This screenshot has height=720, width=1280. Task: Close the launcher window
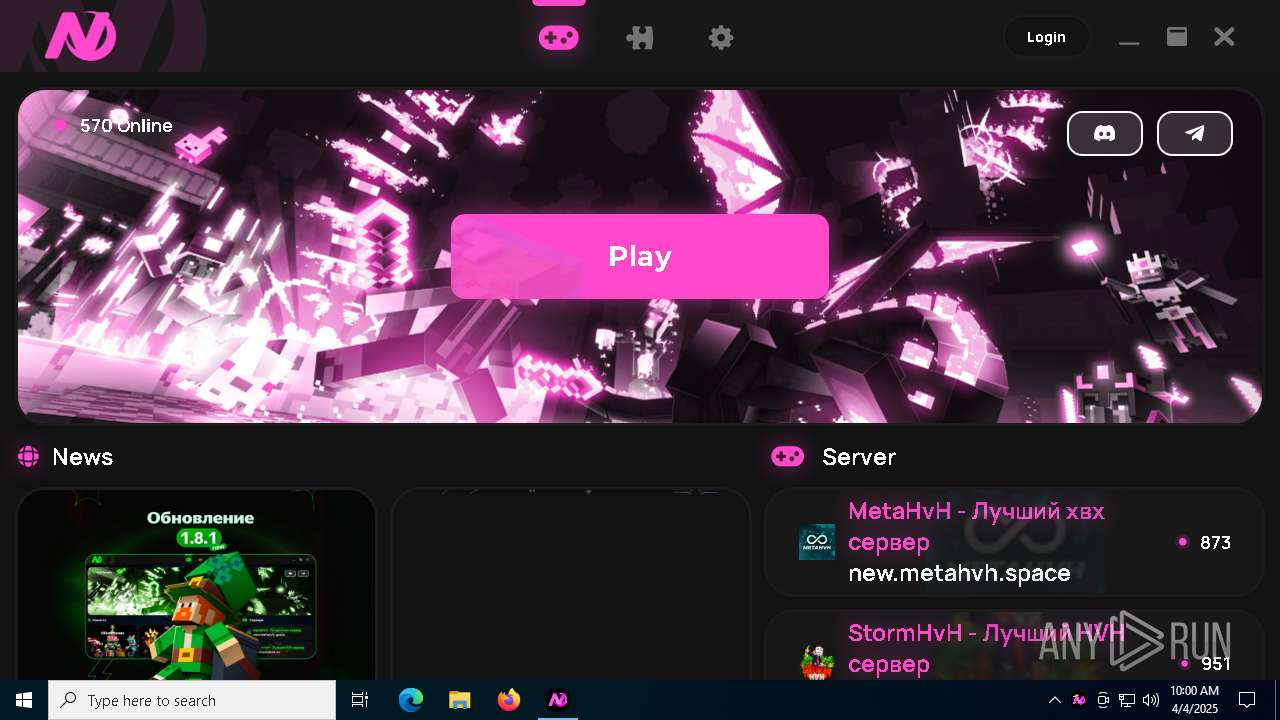pos(1224,37)
